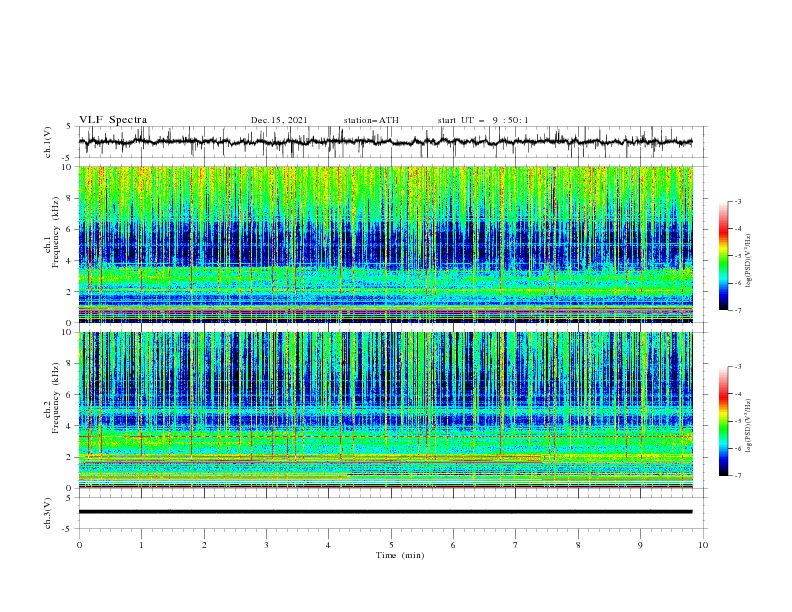Click the "7" tick on the time axis

tap(516, 545)
